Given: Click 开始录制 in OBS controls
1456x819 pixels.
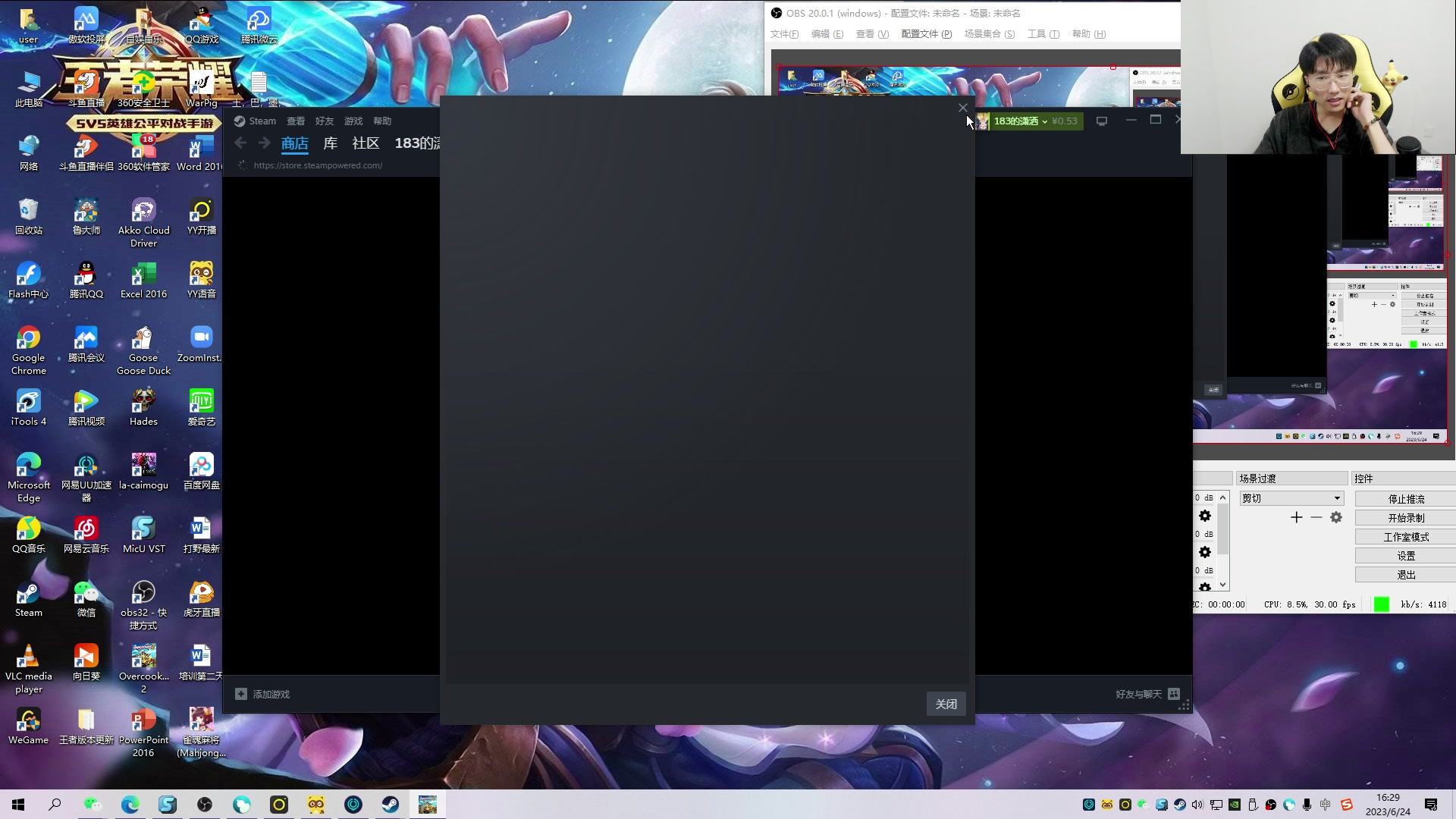Looking at the screenshot, I should (x=1405, y=518).
